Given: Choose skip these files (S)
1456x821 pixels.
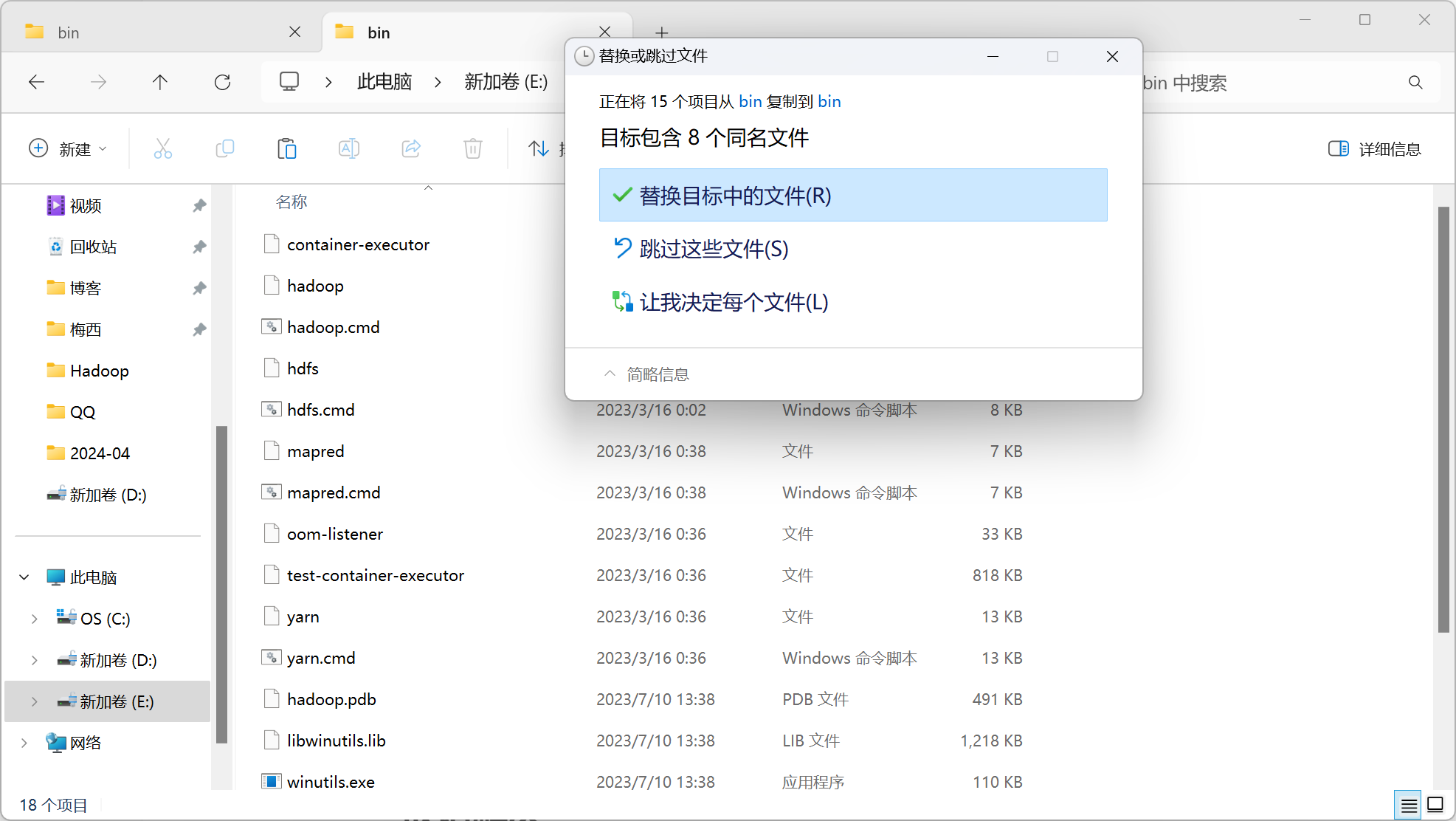Looking at the screenshot, I should (x=714, y=249).
